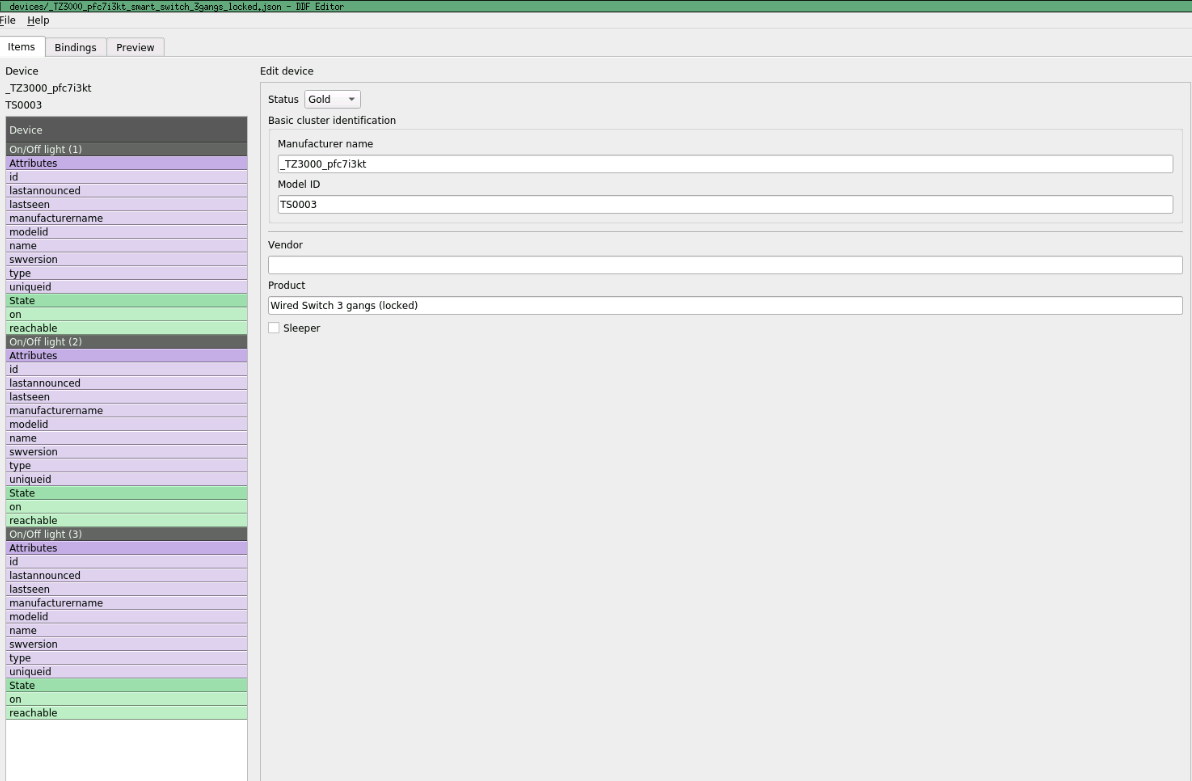Select 'swversion' under On/Off light (3)
1192x781 pixels.
point(126,644)
